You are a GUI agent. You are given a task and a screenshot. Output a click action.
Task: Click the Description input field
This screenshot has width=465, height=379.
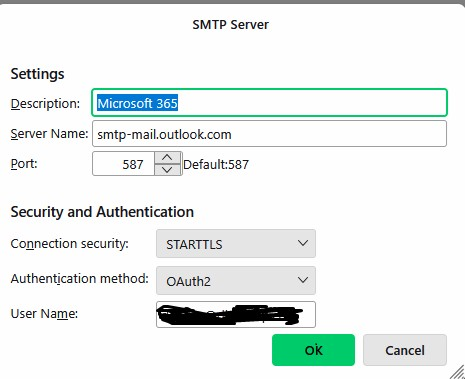269,103
